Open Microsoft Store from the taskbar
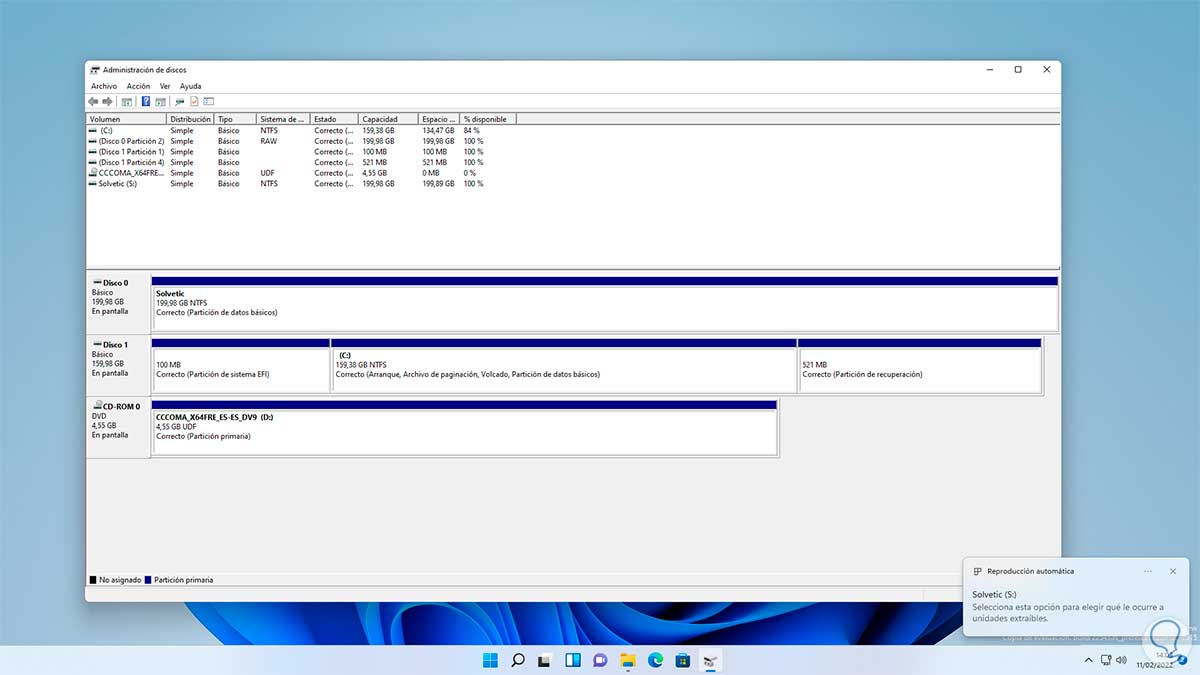This screenshot has height=675, width=1200. (x=682, y=660)
